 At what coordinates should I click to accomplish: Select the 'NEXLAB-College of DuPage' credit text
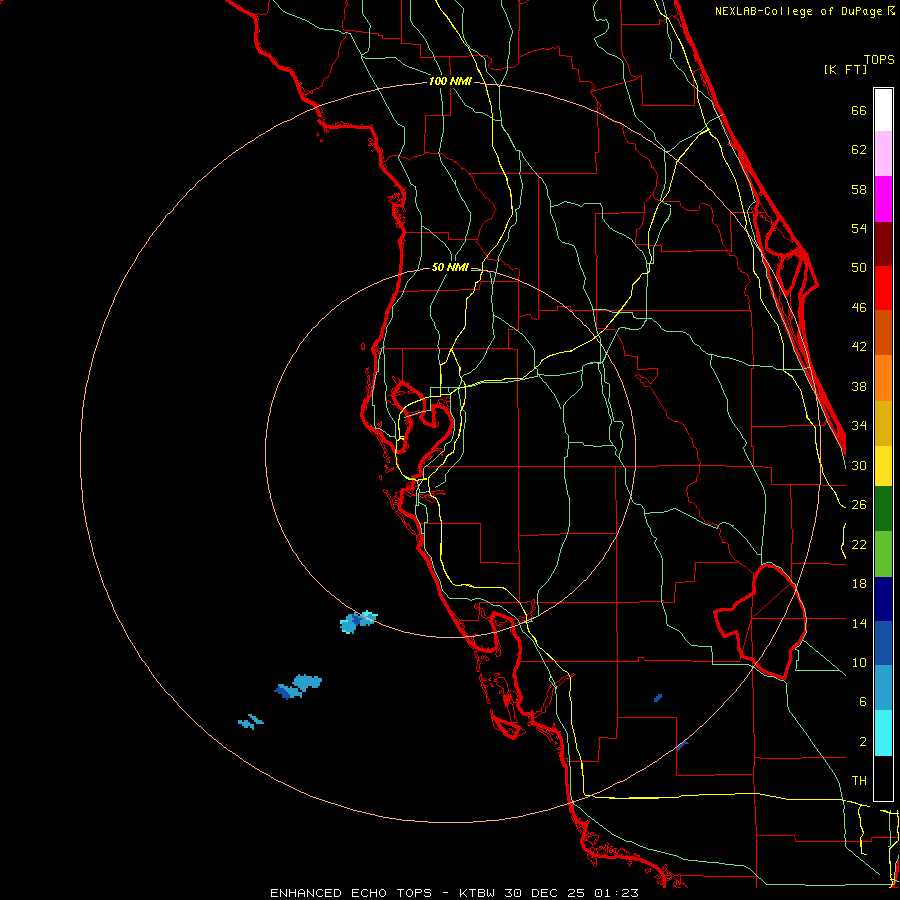click(800, 11)
